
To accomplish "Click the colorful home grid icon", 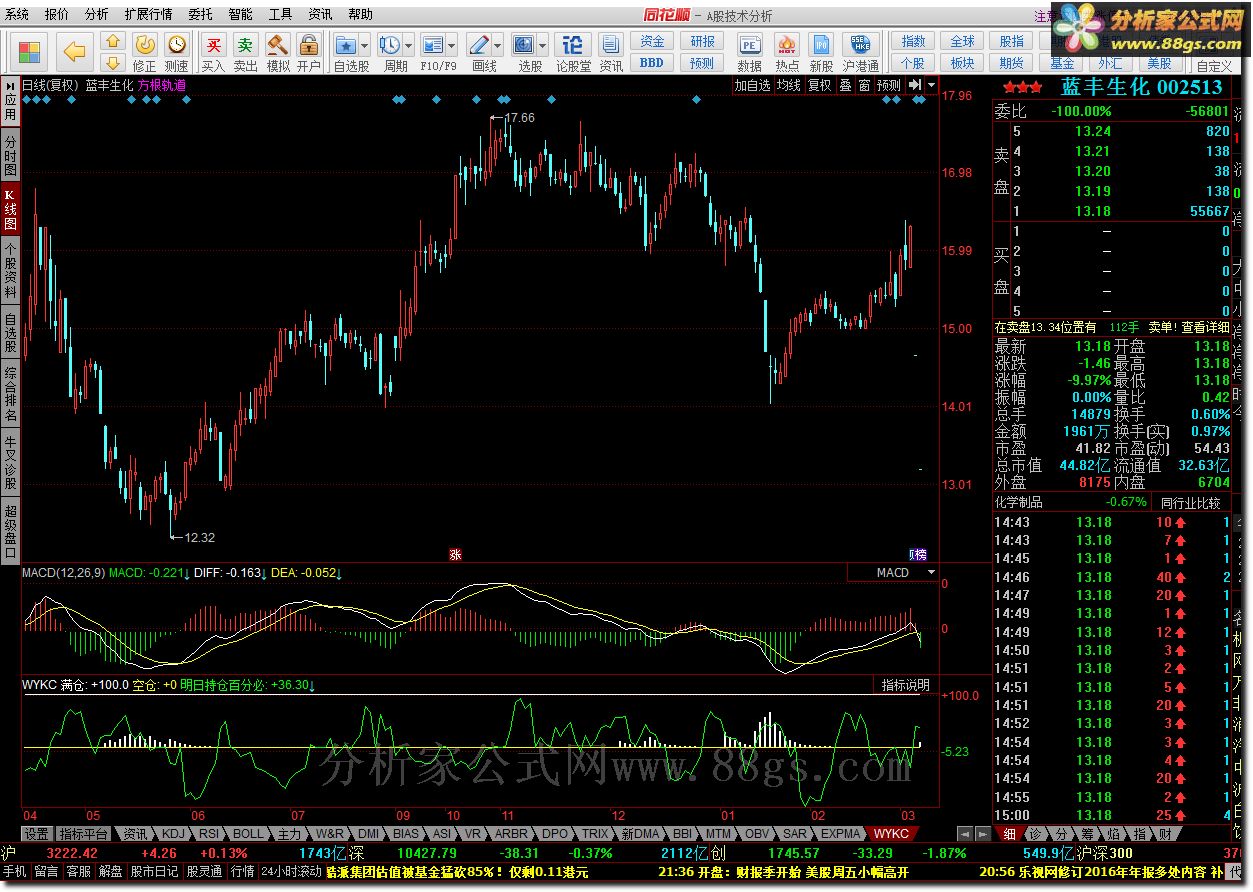I will click(x=30, y=51).
